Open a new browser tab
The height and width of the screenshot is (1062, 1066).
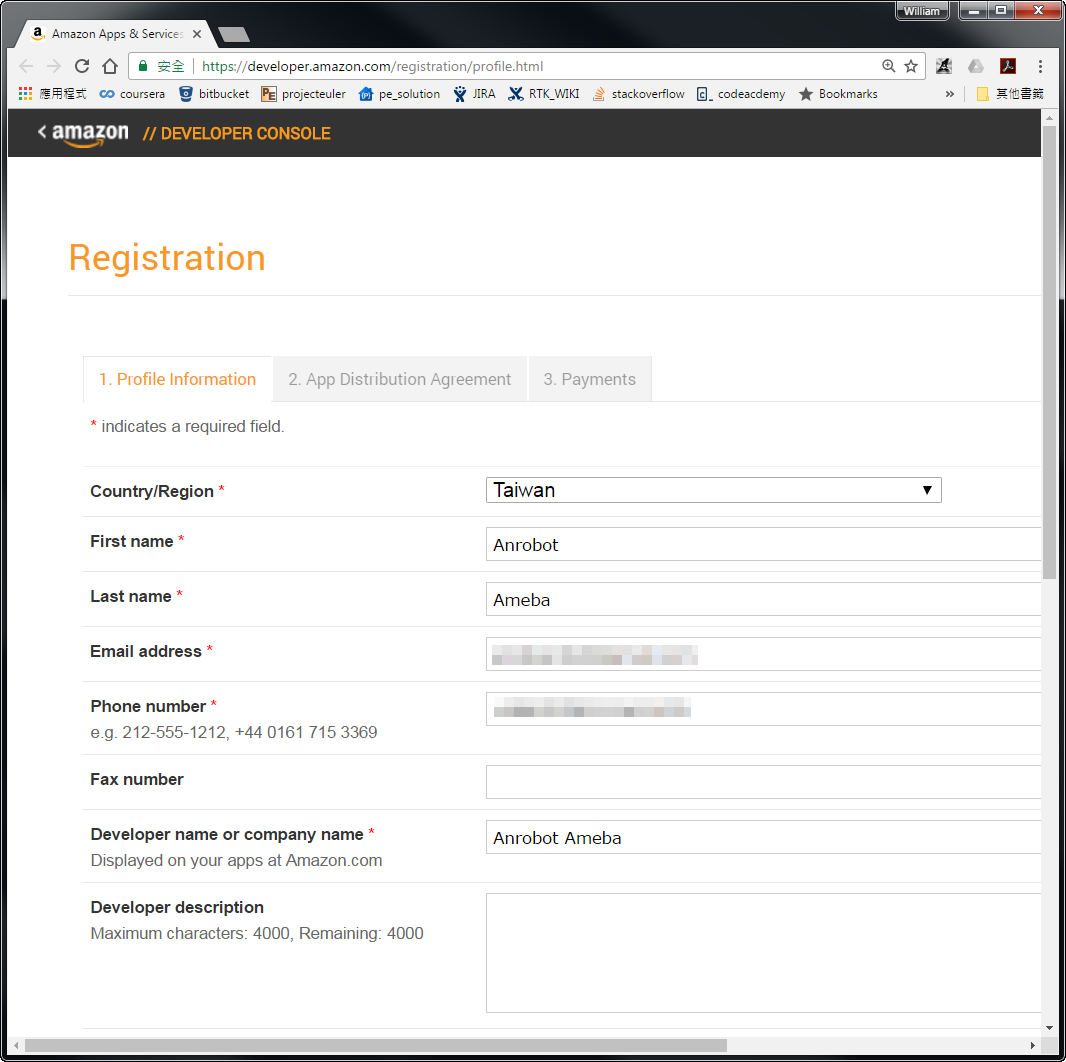tap(234, 34)
